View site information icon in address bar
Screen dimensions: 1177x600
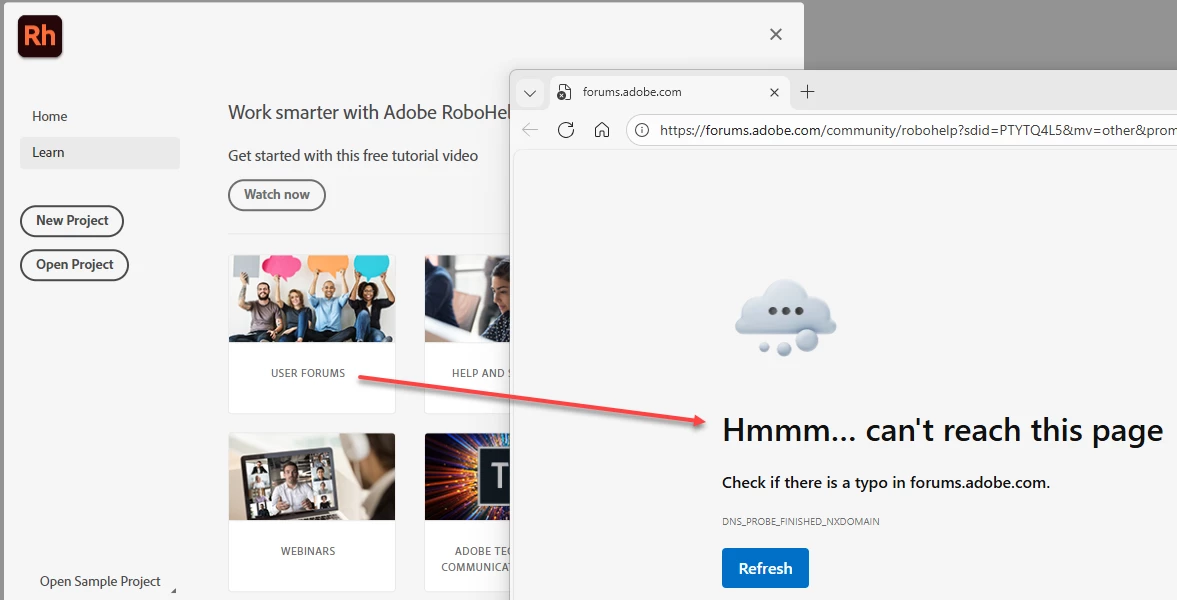pyautogui.click(x=642, y=131)
